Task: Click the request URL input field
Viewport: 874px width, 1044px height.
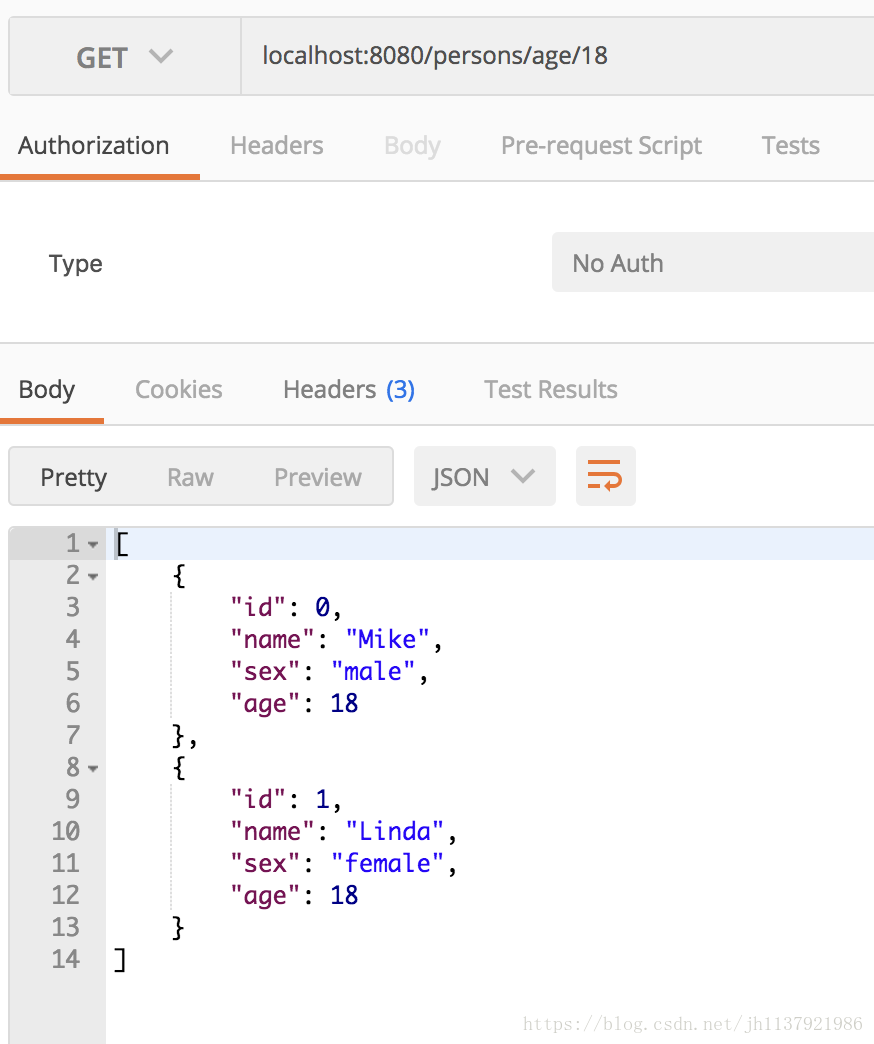Action: [558, 57]
